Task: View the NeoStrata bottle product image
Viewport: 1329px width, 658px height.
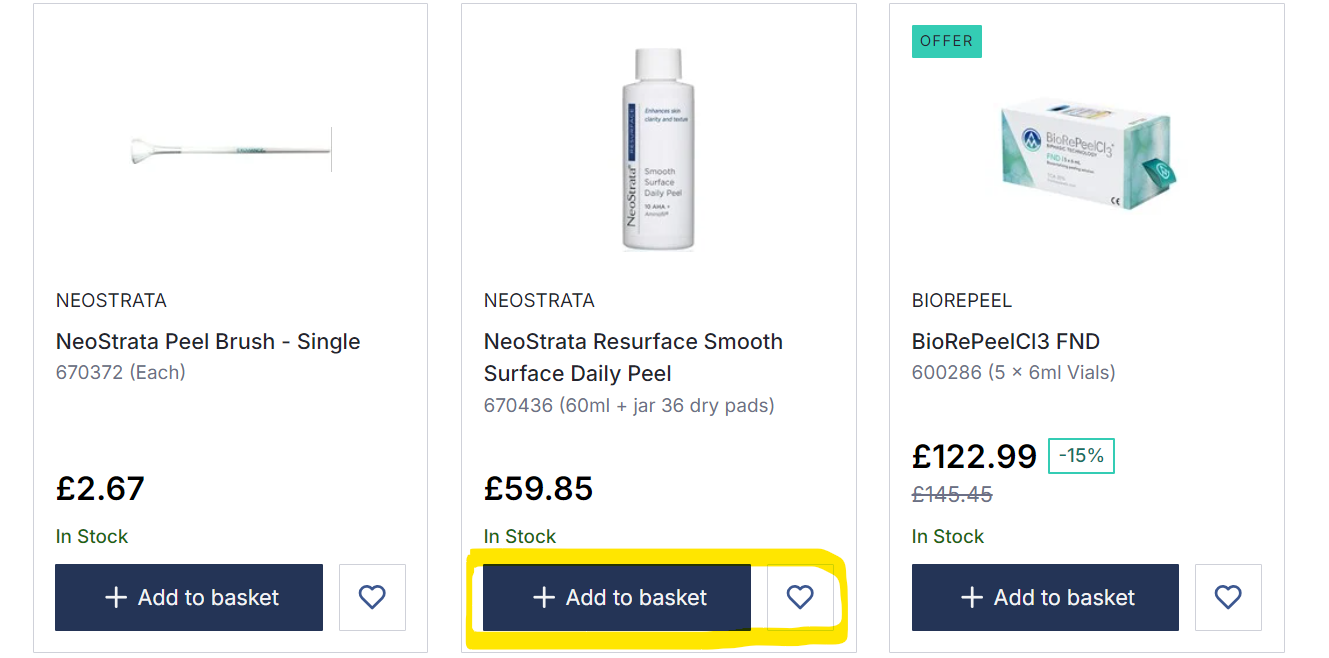Action: 658,150
